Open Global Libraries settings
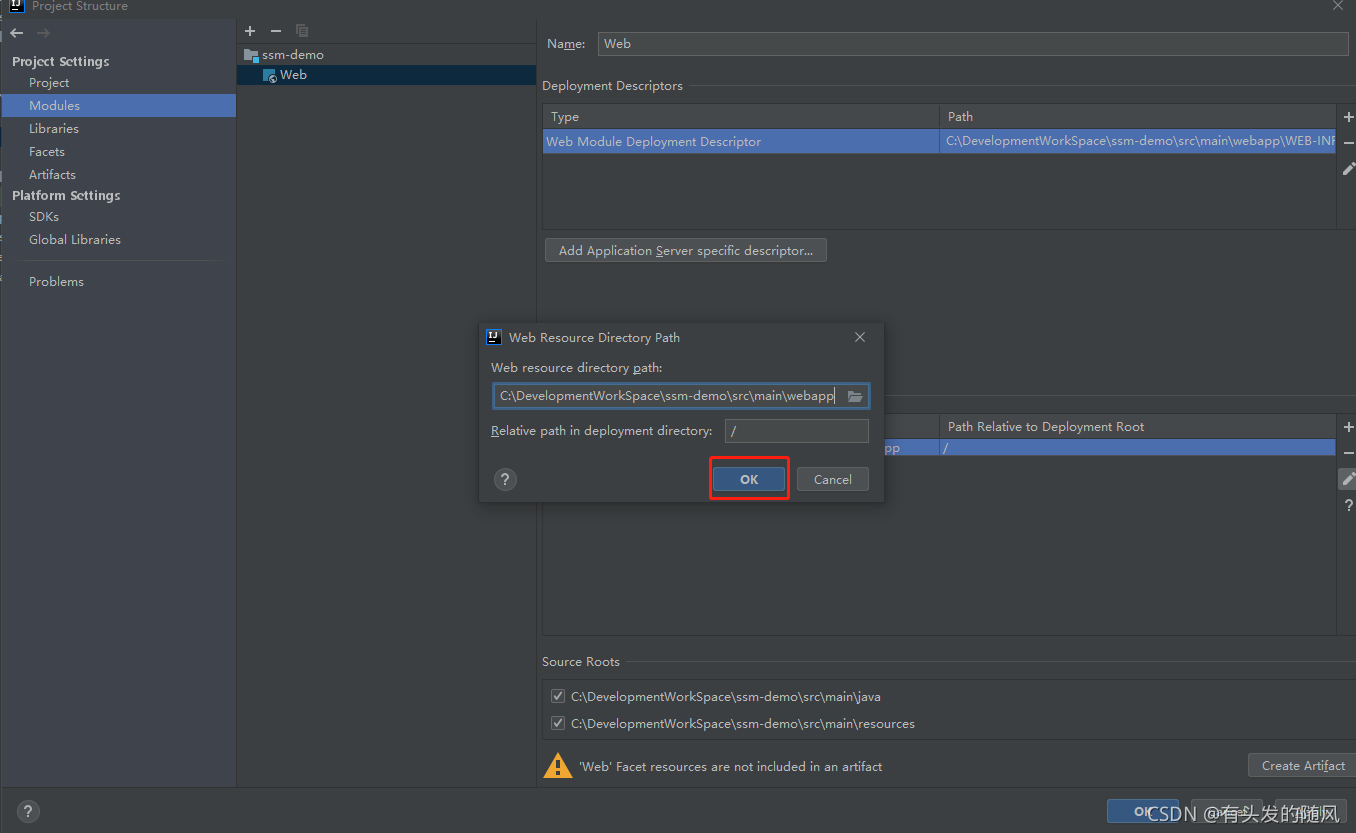Image resolution: width=1356 pixels, height=833 pixels. pos(75,239)
